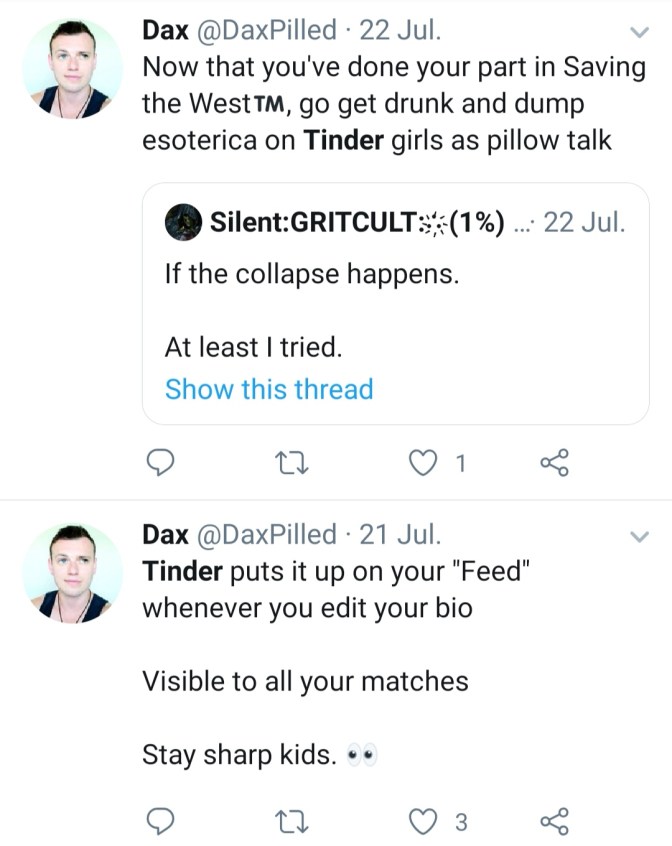Retweet the Tinder Feed tweet
Image resolution: width=672 pixels, height=846 pixels.
pyautogui.click(x=289, y=822)
